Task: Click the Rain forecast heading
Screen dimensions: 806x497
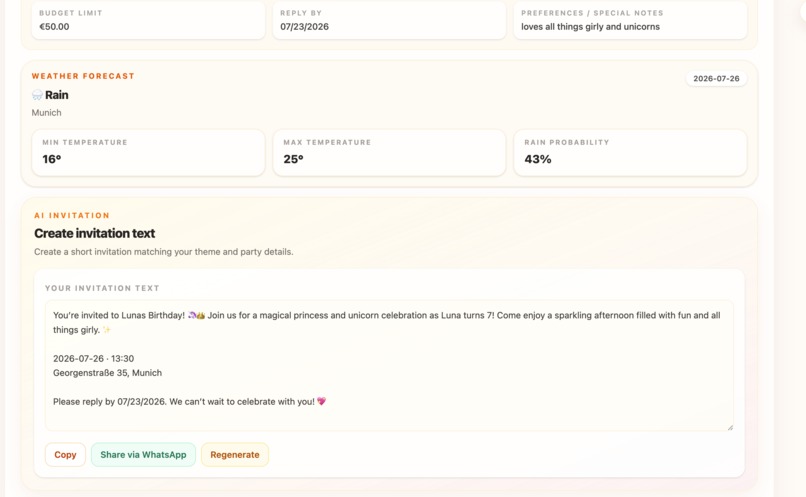Action: (57, 95)
